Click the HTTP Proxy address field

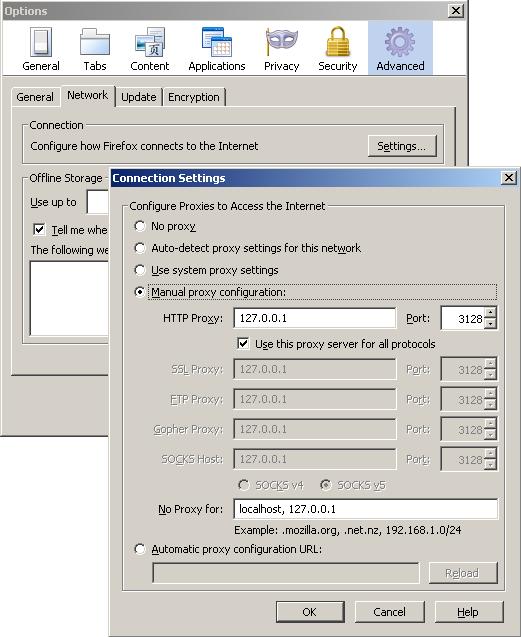315,318
